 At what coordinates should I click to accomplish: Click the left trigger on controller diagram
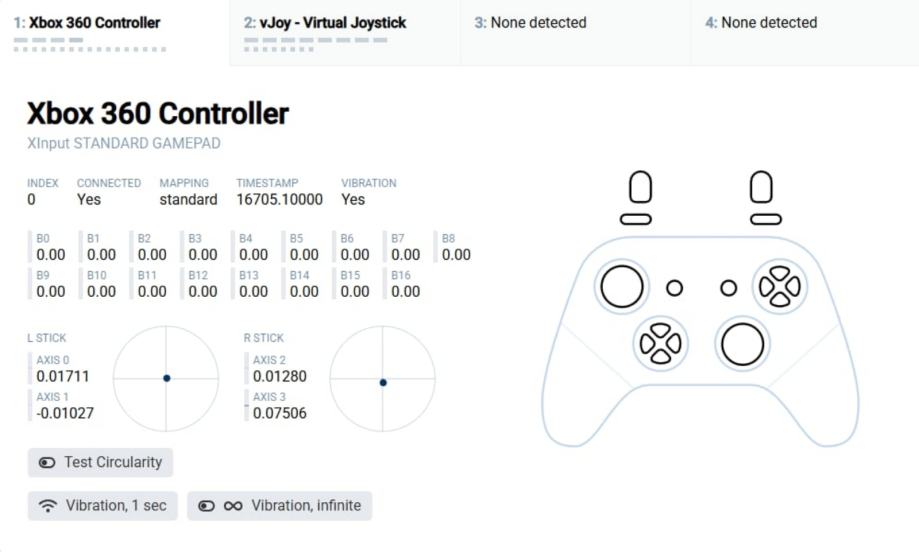640,187
